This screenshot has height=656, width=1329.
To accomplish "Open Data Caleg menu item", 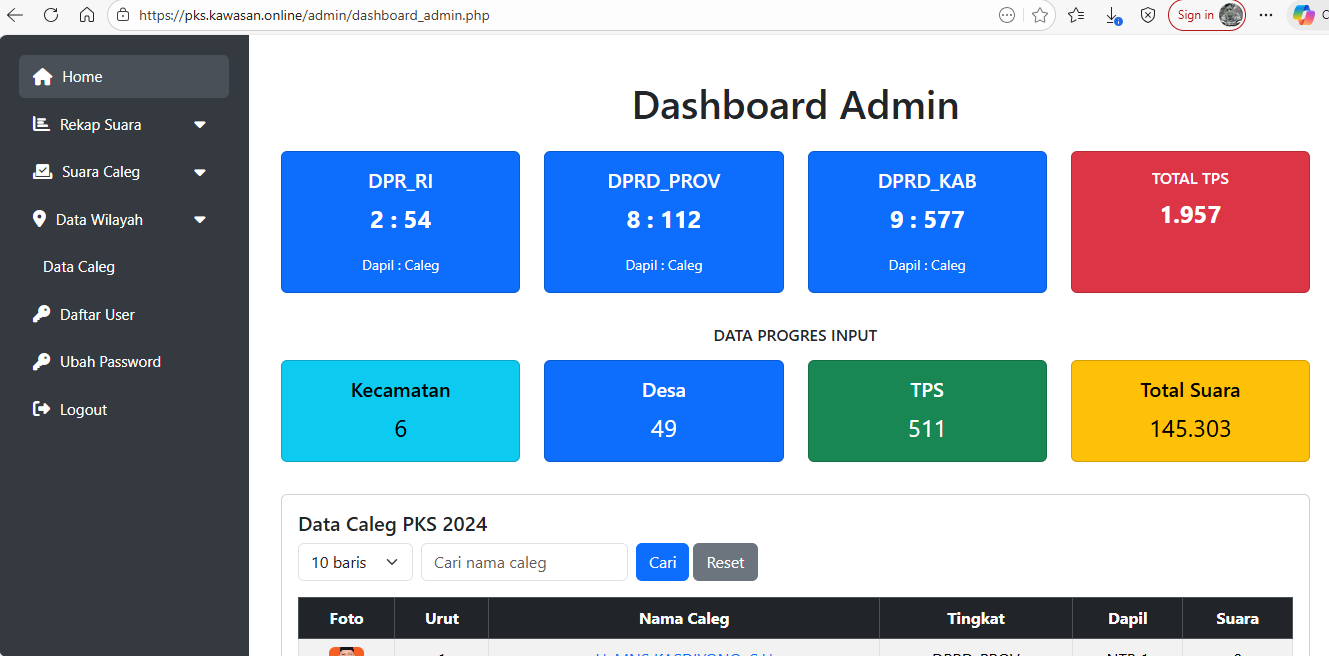I will coord(79,267).
